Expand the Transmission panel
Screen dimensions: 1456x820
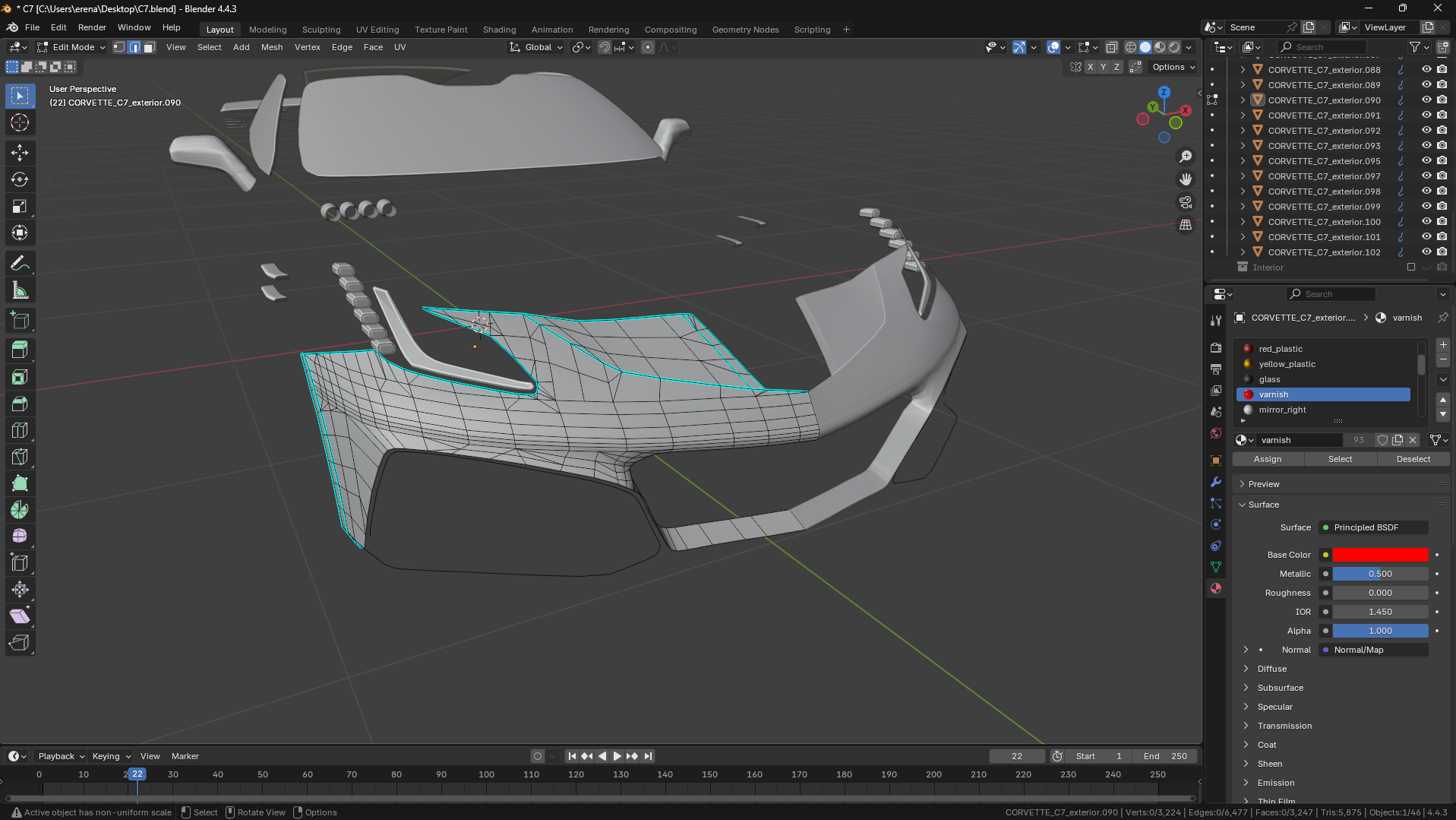(1284, 726)
